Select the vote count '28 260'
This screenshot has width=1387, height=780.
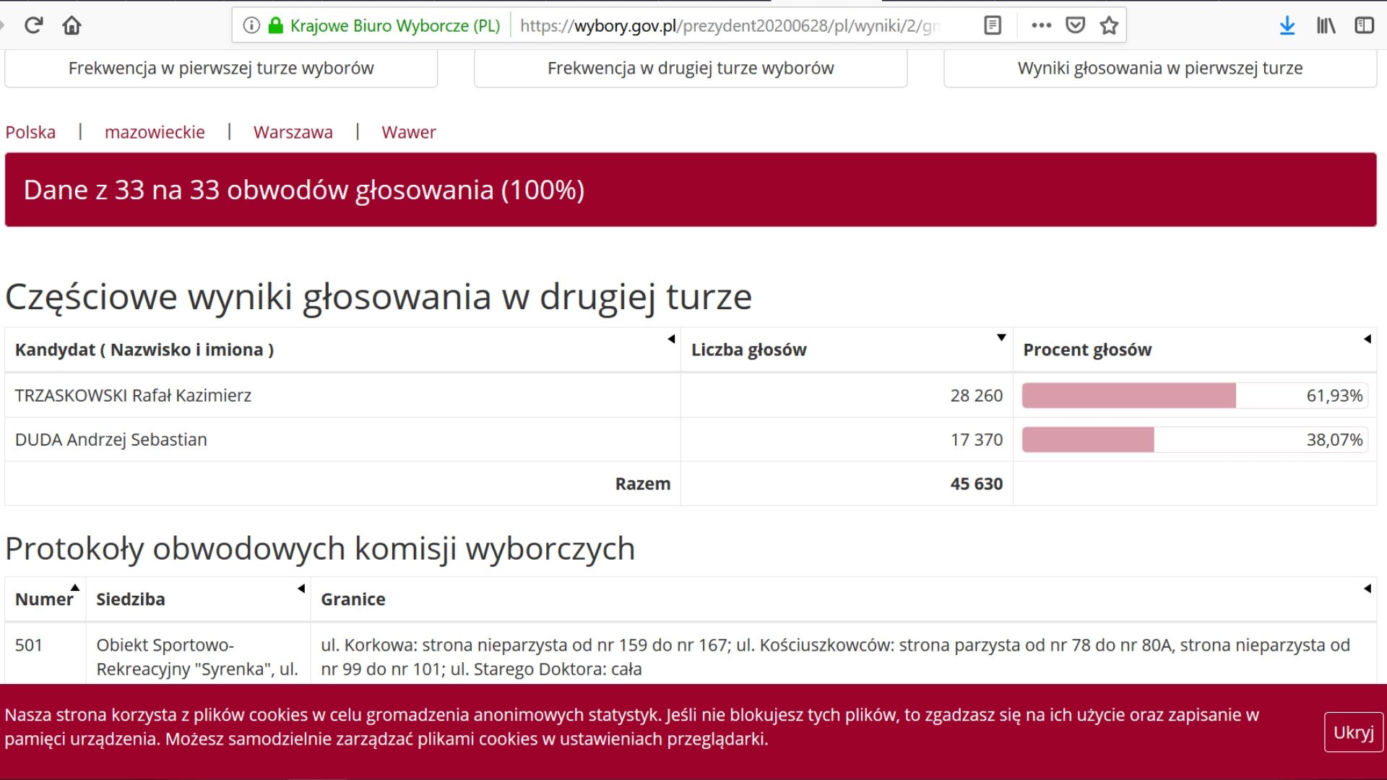pos(976,395)
